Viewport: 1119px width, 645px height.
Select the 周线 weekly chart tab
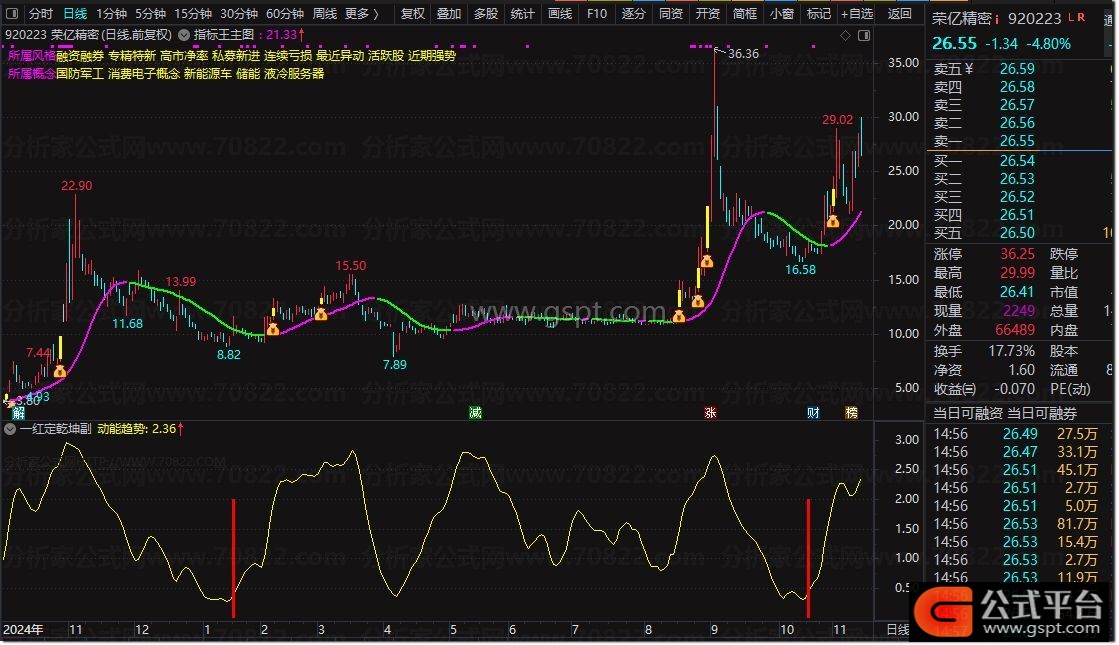tap(324, 14)
